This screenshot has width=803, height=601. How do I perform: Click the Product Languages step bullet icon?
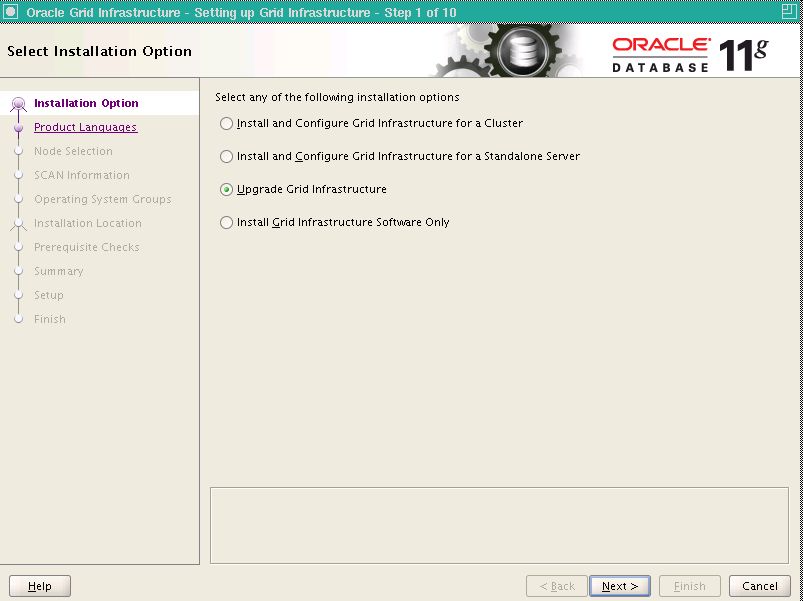tap(18, 128)
